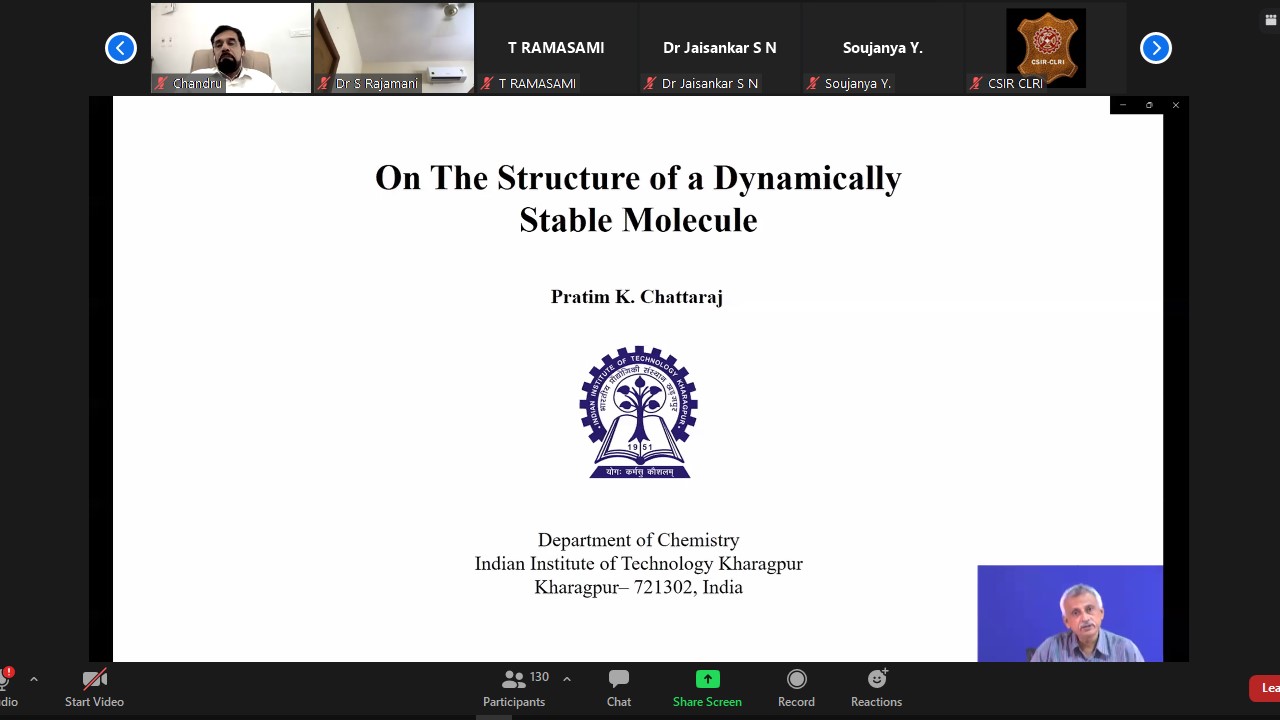1280x720 pixels.
Task: Click the Soujanya Y. participant tile
Action: [882, 47]
